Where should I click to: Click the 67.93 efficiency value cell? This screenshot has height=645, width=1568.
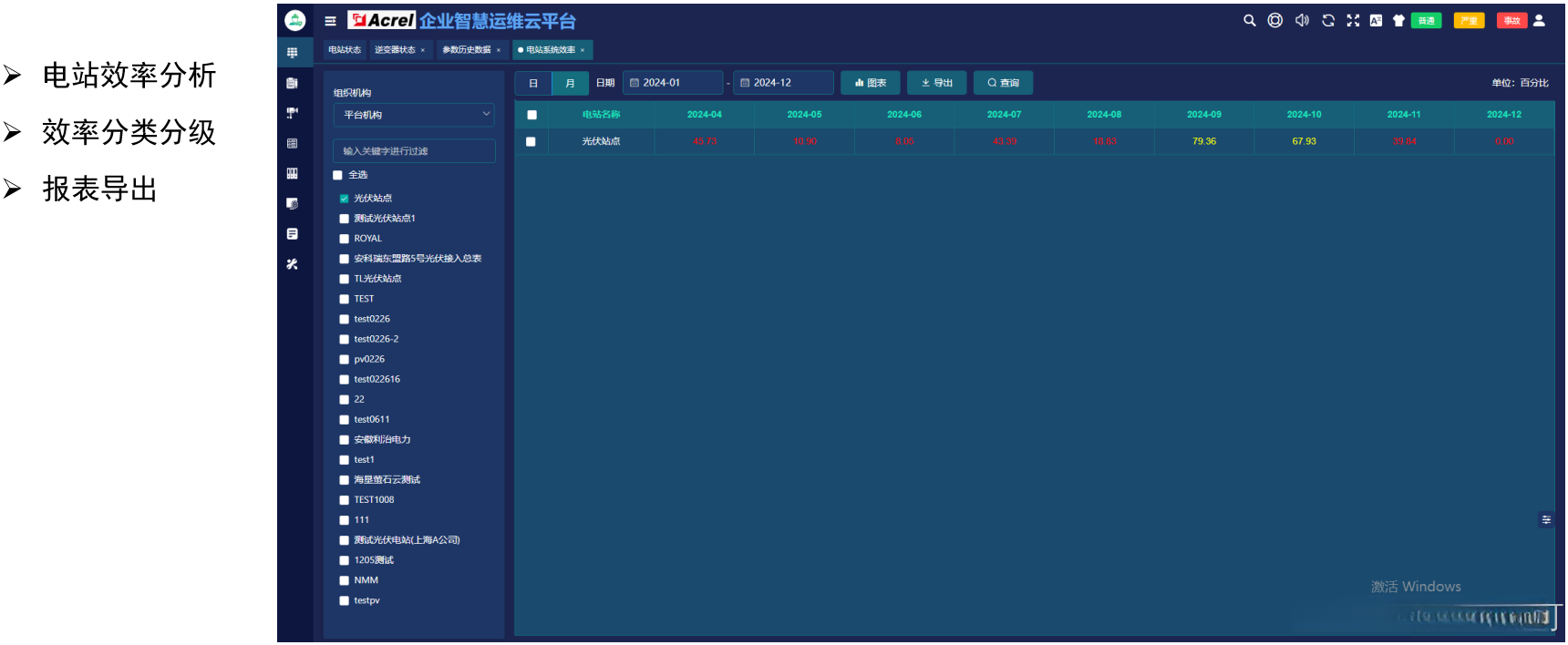point(1305,141)
